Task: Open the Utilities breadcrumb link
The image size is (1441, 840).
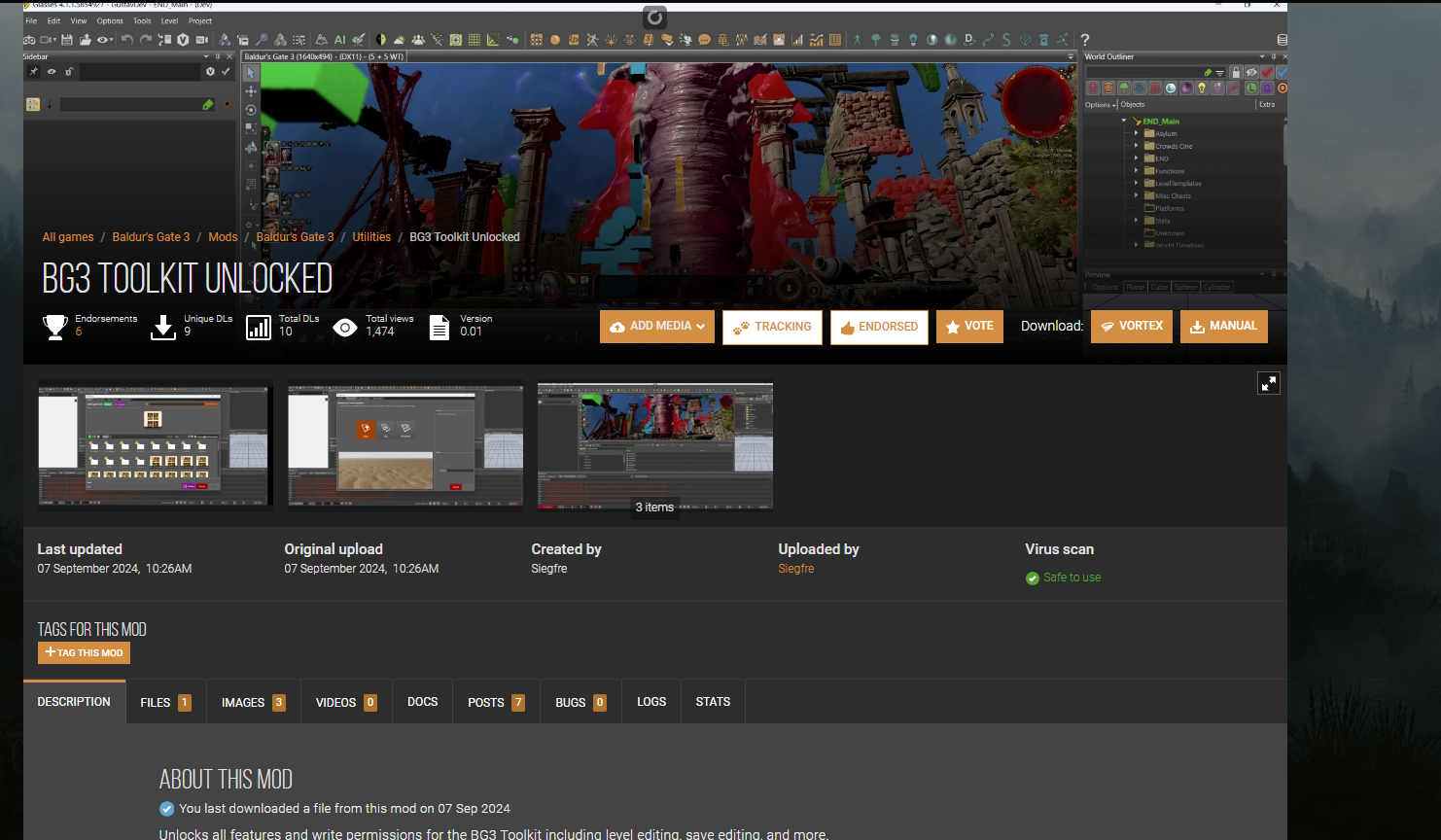Action: (x=371, y=237)
